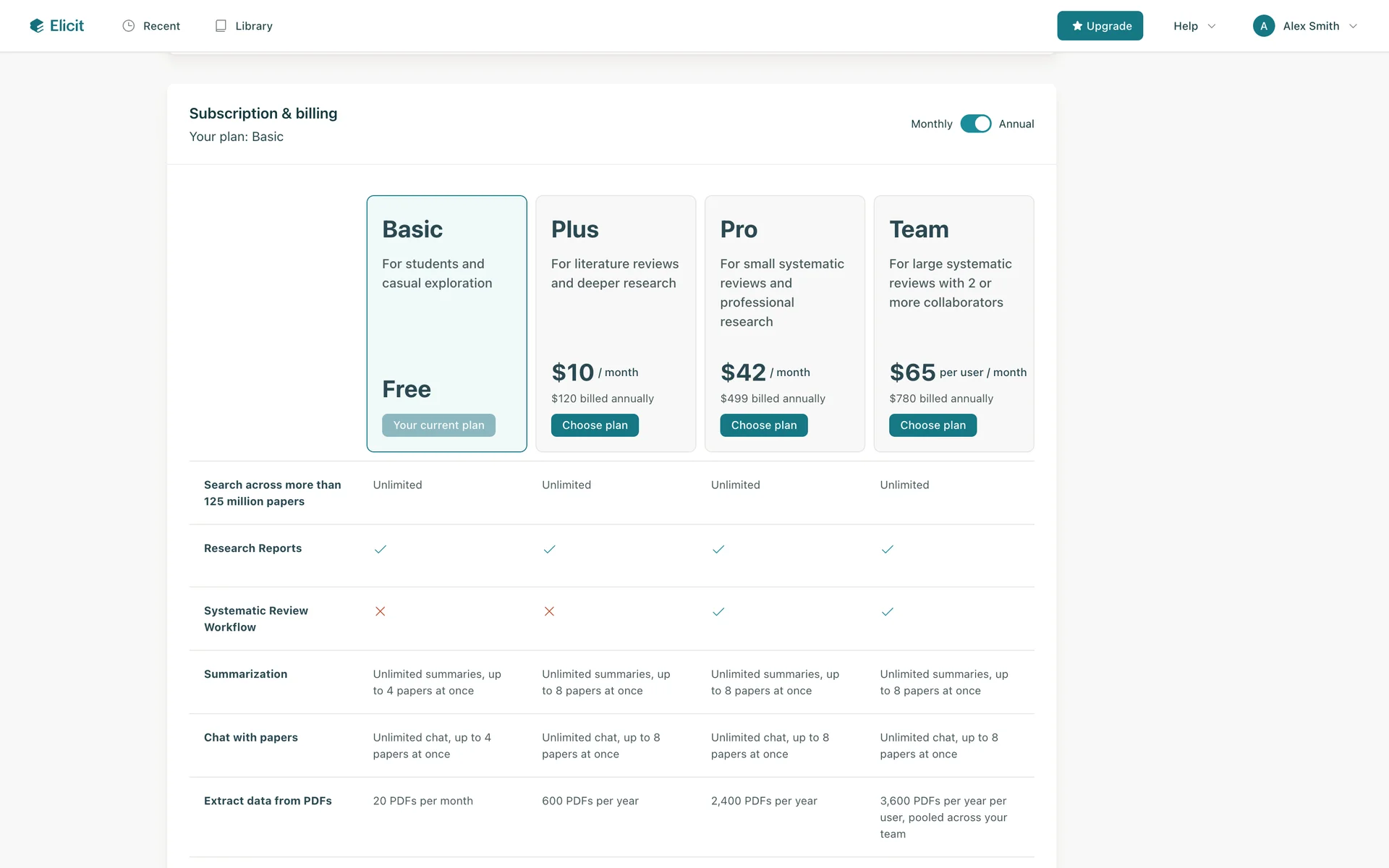1389x868 pixels.
Task: Open the Alex Smith user menu
Action: pyautogui.click(x=1310, y=26)
